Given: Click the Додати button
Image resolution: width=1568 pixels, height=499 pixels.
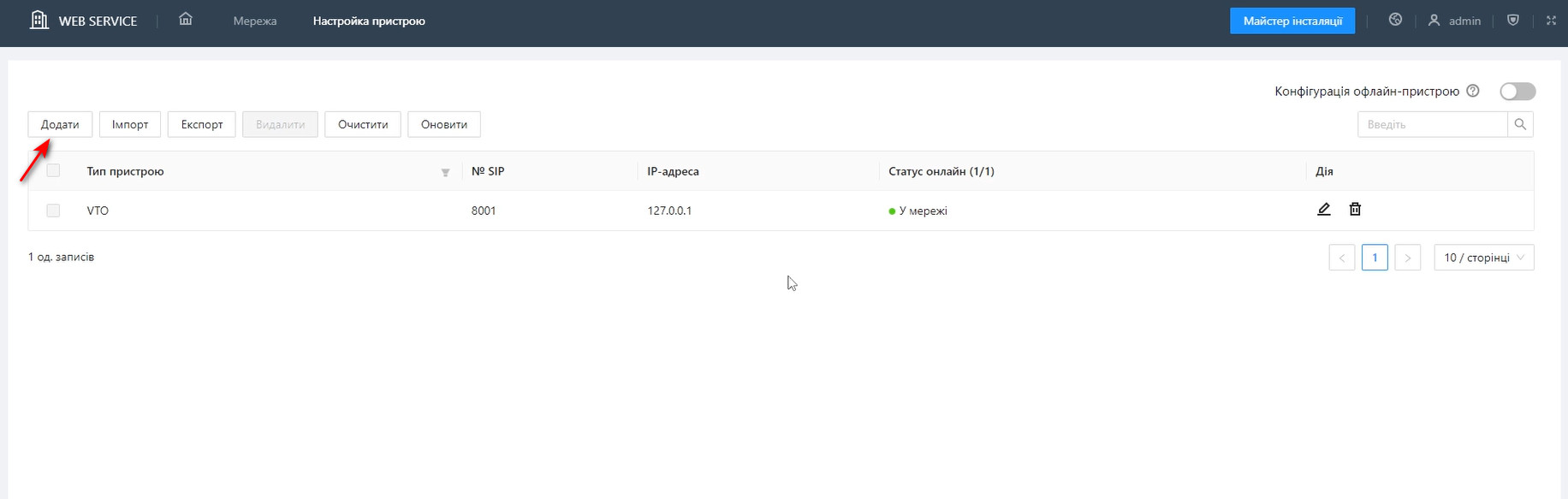Looking at the screenshot, I should (60, 124).
